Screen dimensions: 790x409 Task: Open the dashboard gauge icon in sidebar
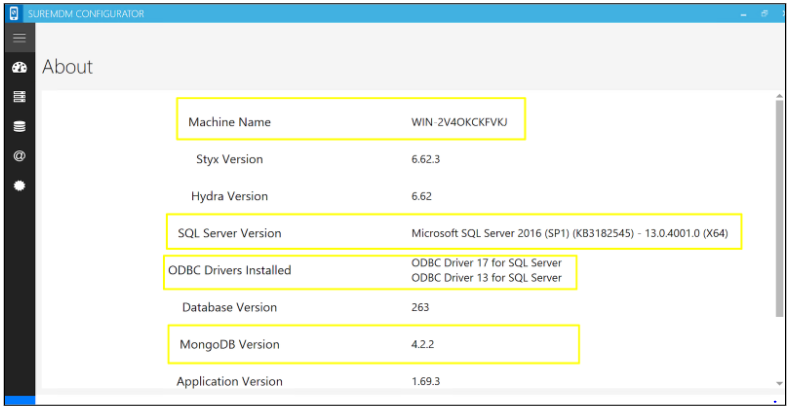tap(19, 68)
